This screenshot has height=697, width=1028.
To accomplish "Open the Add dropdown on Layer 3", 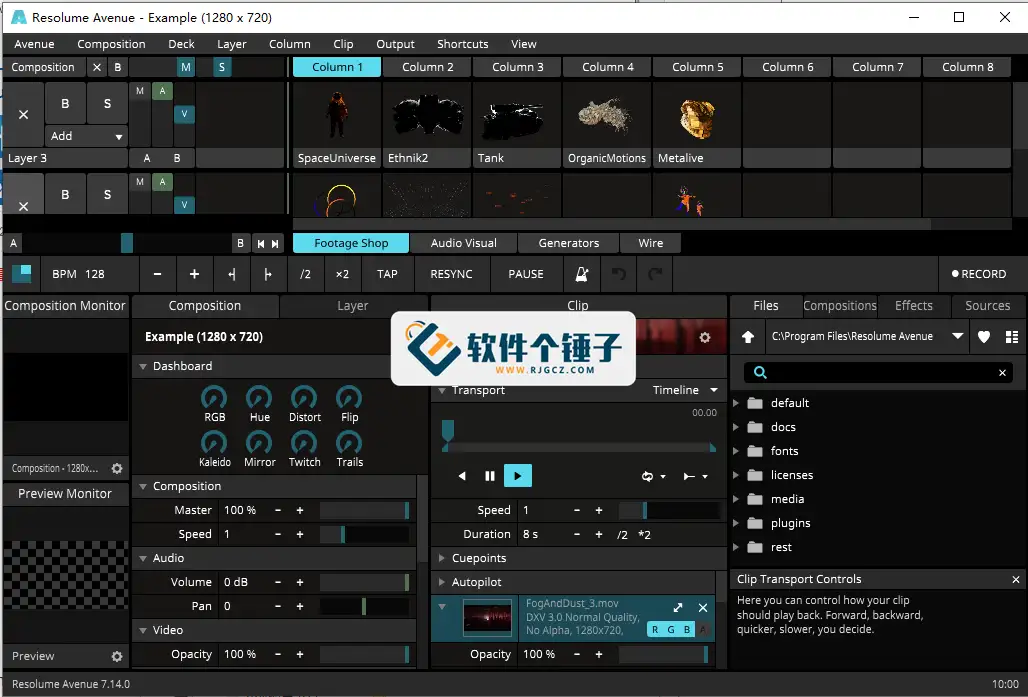I will tap(86, 135).
